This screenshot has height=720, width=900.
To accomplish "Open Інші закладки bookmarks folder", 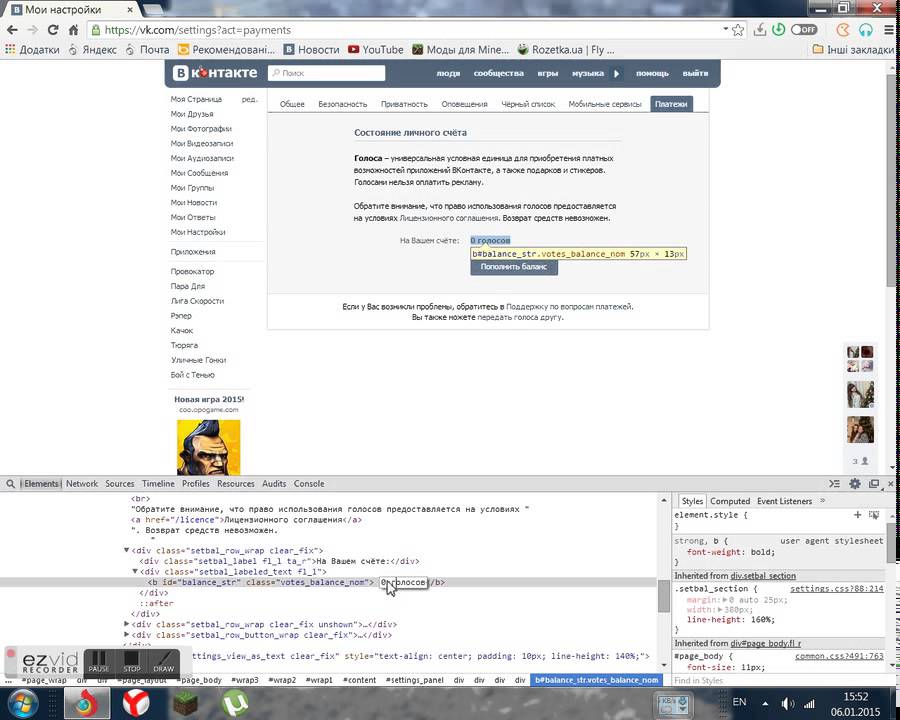I will click(x=853, y=50).
